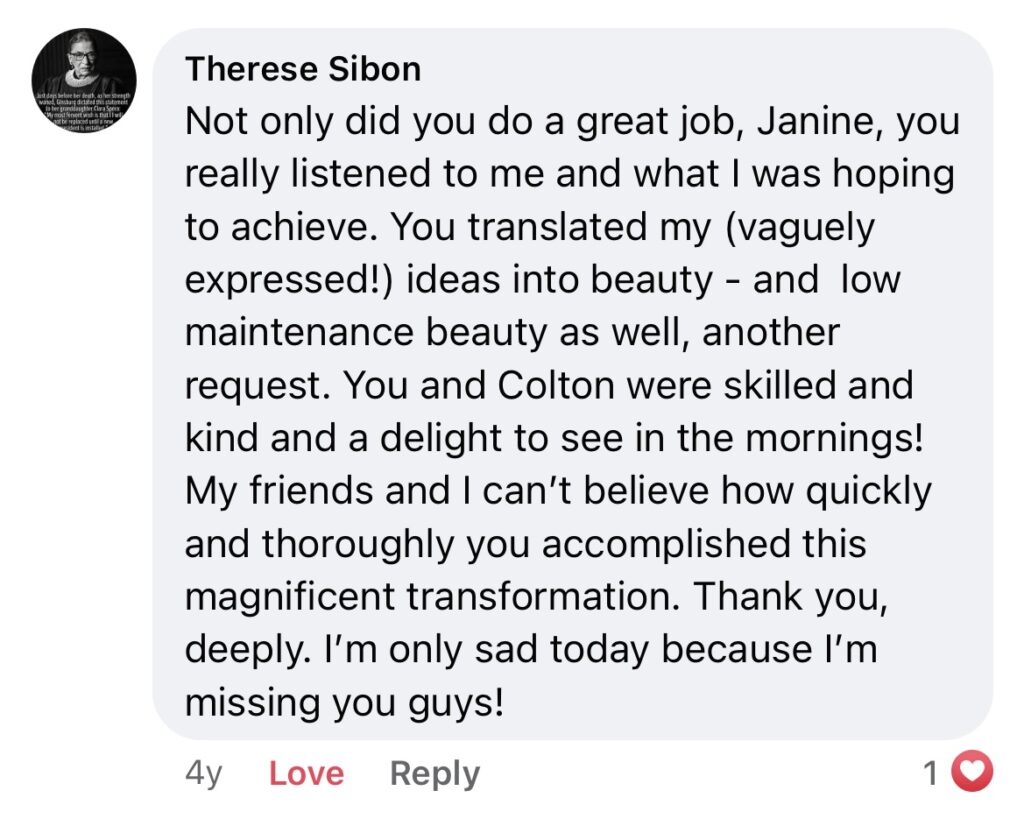View the reaction count of 1
The height and width of the screenshot is (819, 1024).
[931, 773]
